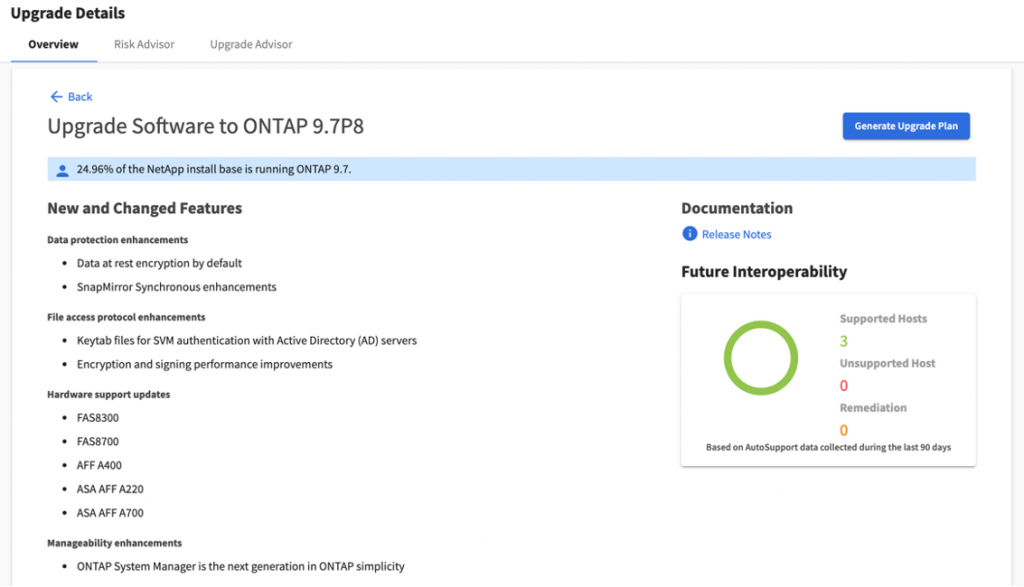
Task: Click the AFF A400 hardware list item
Action: pyautogui.click(x=99, y=465)
